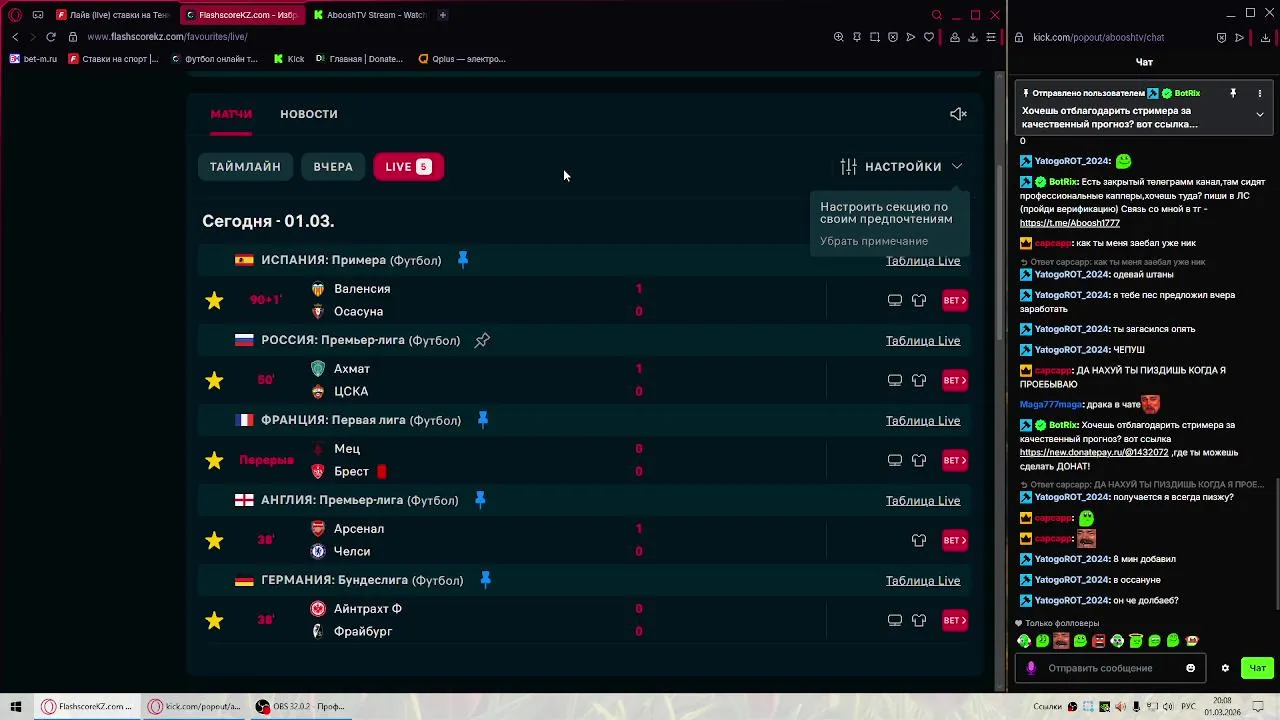
Task: Click BET badge for Валенсия–Осасуна
Action: click(x=954, y=300)
